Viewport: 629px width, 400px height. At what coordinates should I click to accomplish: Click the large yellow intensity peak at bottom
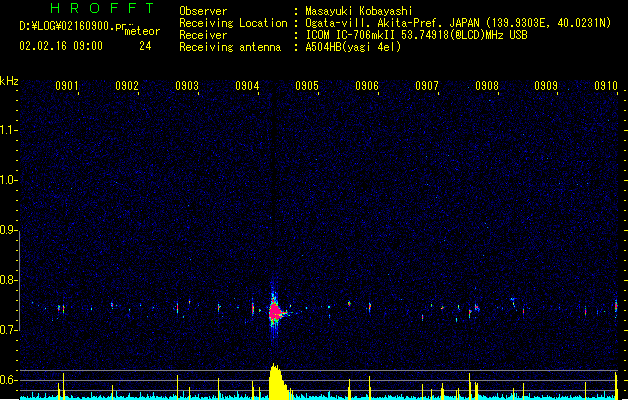coord(278,382)
